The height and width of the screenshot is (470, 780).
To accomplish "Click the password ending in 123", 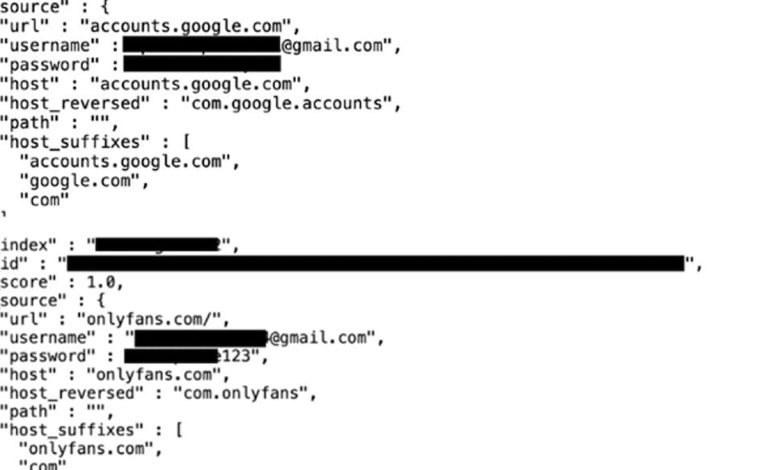I will coord(192,356).
